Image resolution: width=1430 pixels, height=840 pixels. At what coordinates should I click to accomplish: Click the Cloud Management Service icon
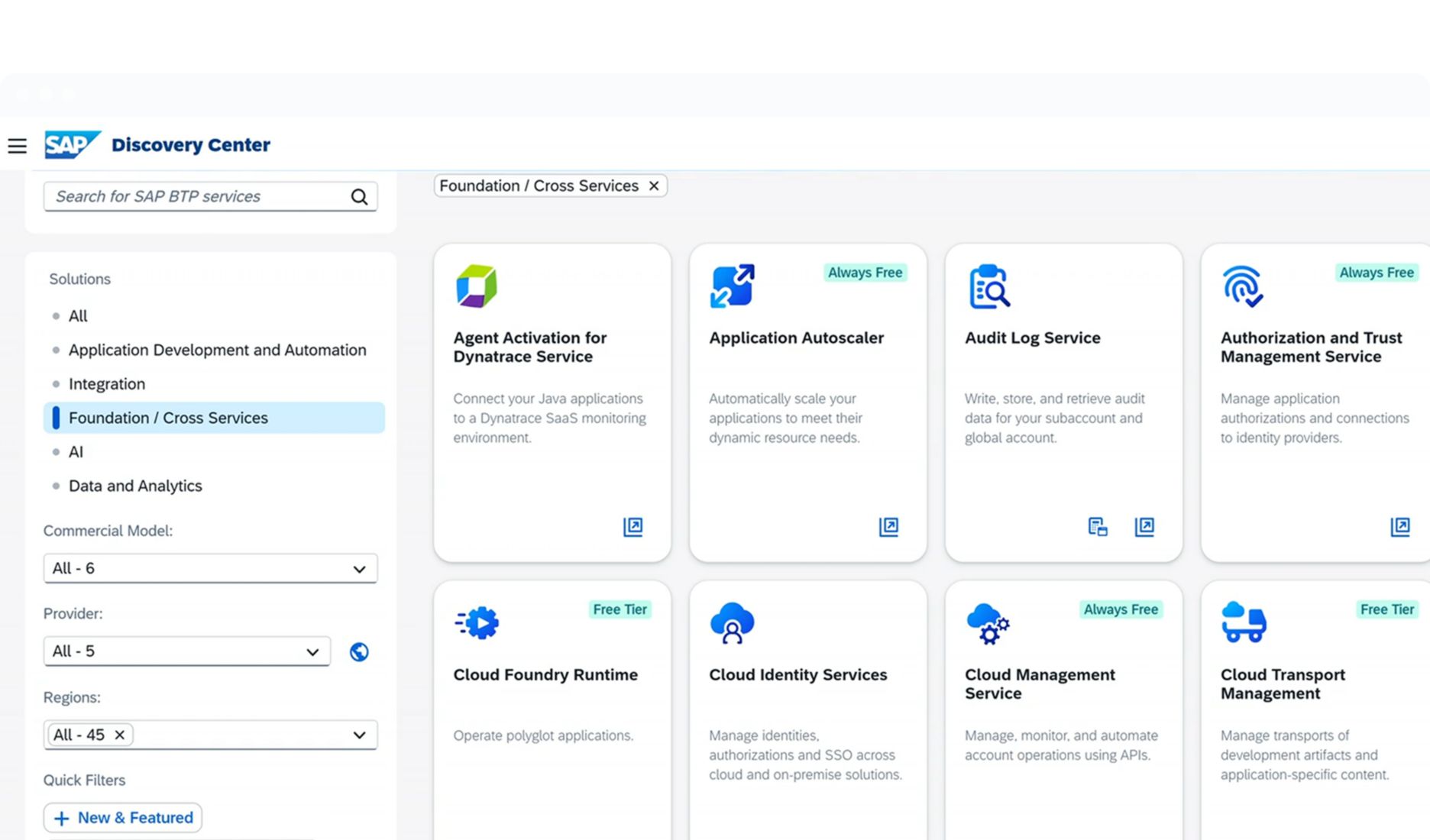pos(988,623)
